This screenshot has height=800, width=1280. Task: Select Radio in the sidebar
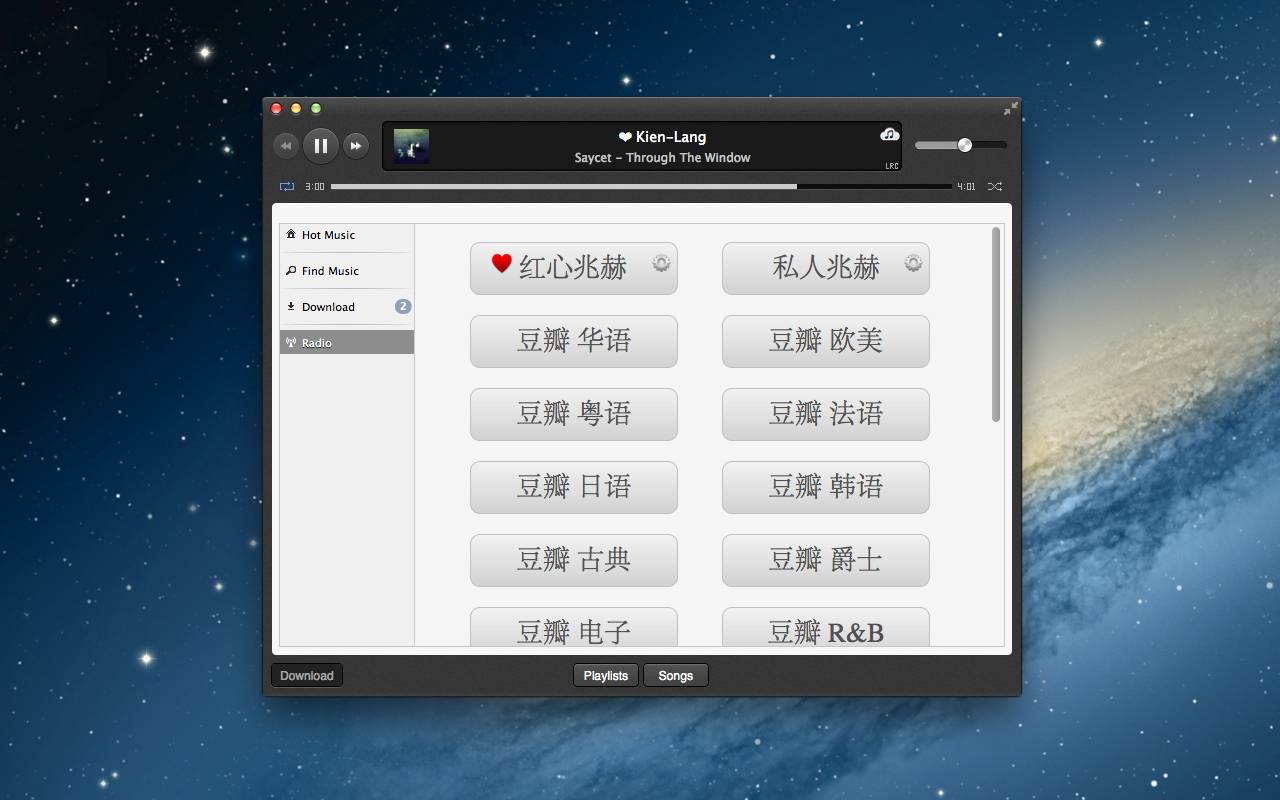[x=346, y=342]
